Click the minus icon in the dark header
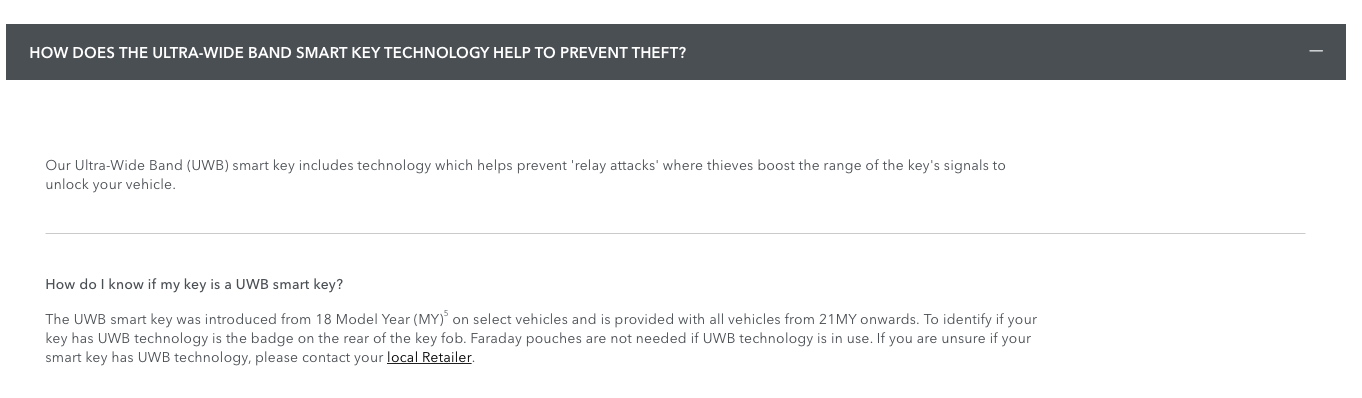The height and width of the screenshot is (398, 1362). click(x=1316, y=51)
